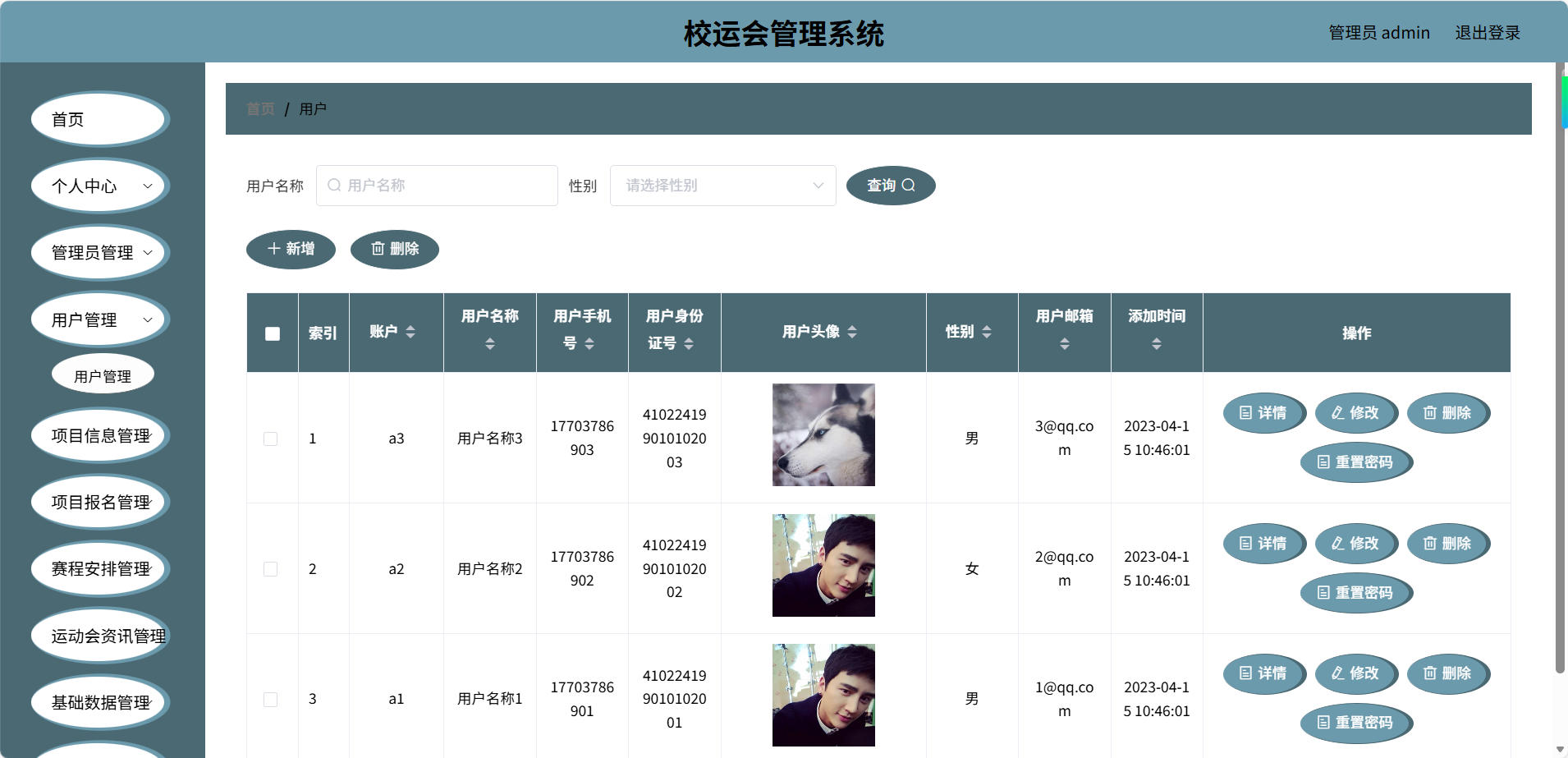Viewport: 1568px width, 758px height.
Task: Click 管理员 admin label
Action: (1379, 33)
